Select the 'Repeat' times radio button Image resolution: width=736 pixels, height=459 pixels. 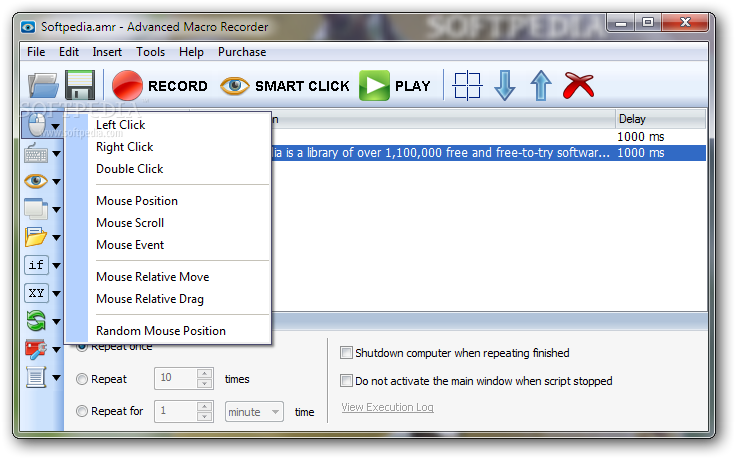point(82,379)
